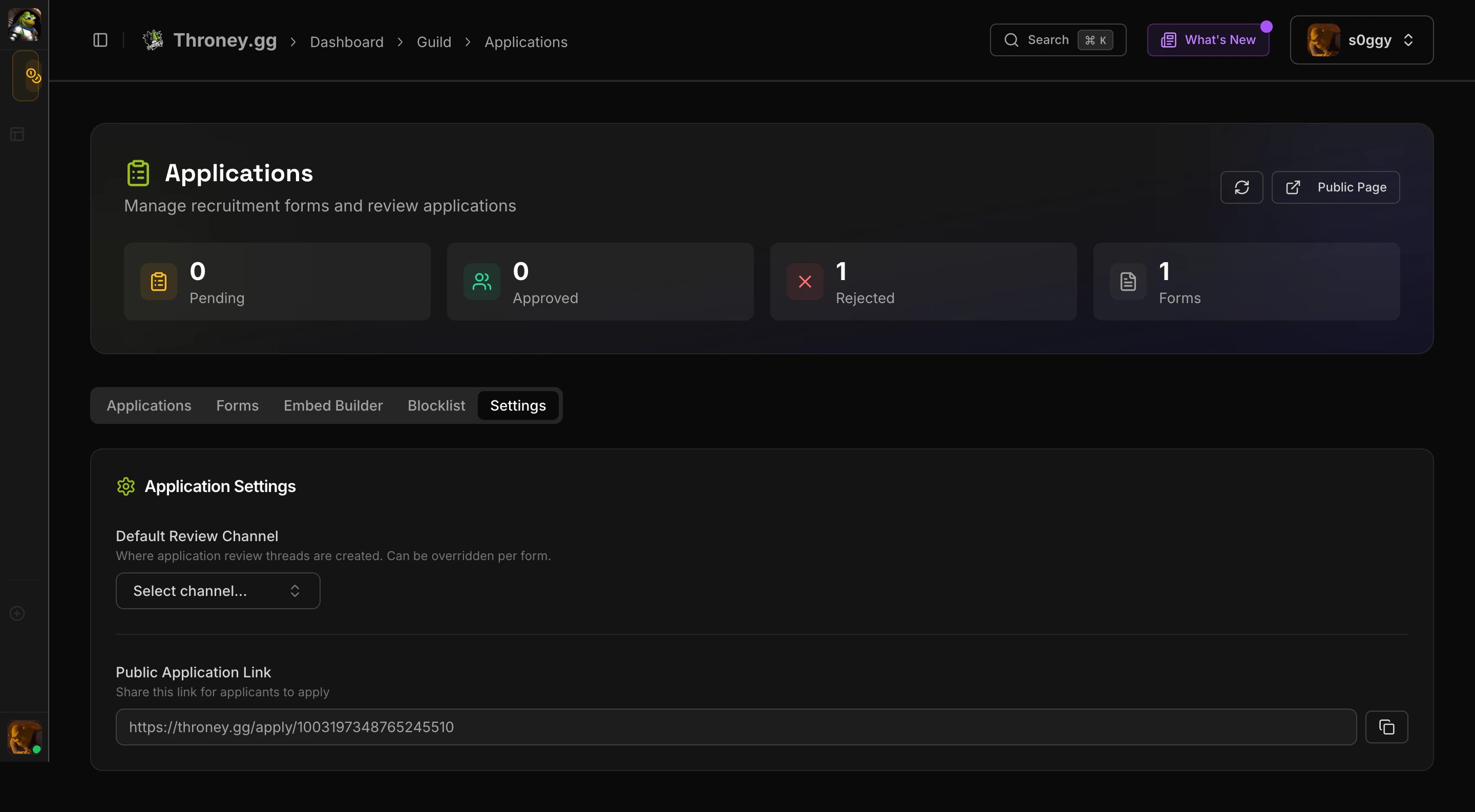Click the 'Share this link for applicants to apply' text
The image size is (1475, 812).
[x=222, y=692]
